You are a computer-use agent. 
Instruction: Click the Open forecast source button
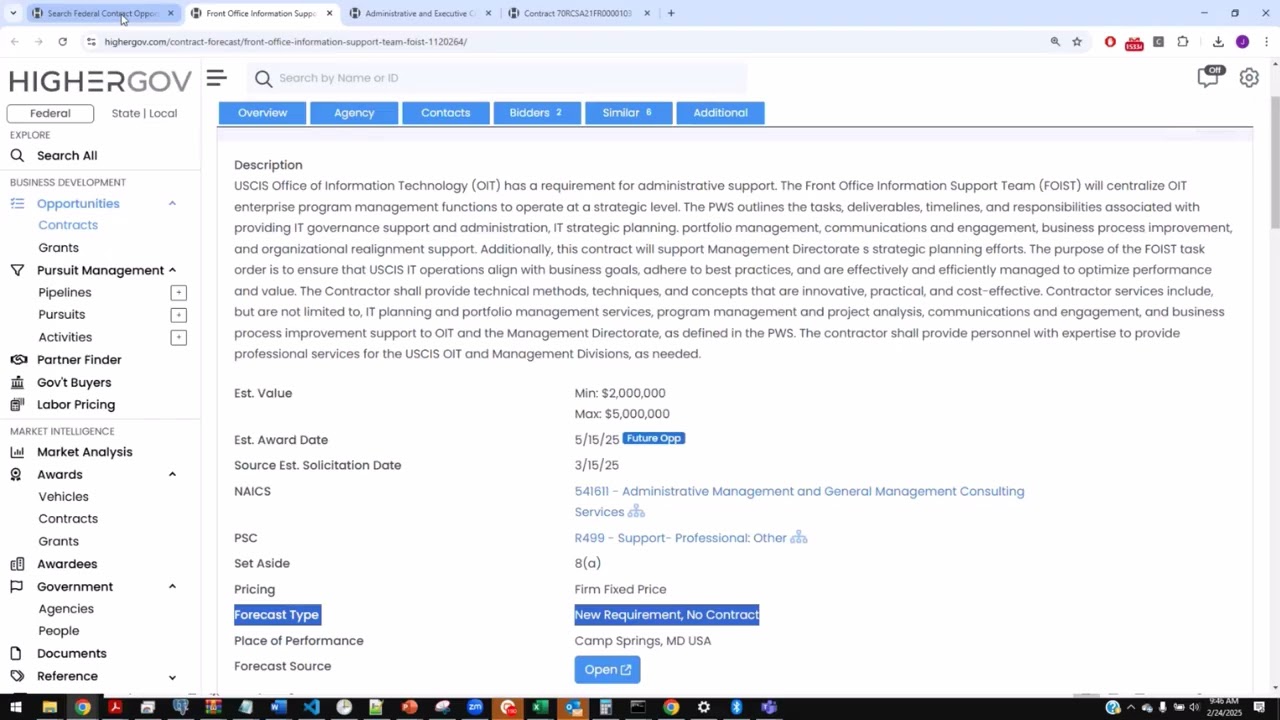click(x=607, y=670)
